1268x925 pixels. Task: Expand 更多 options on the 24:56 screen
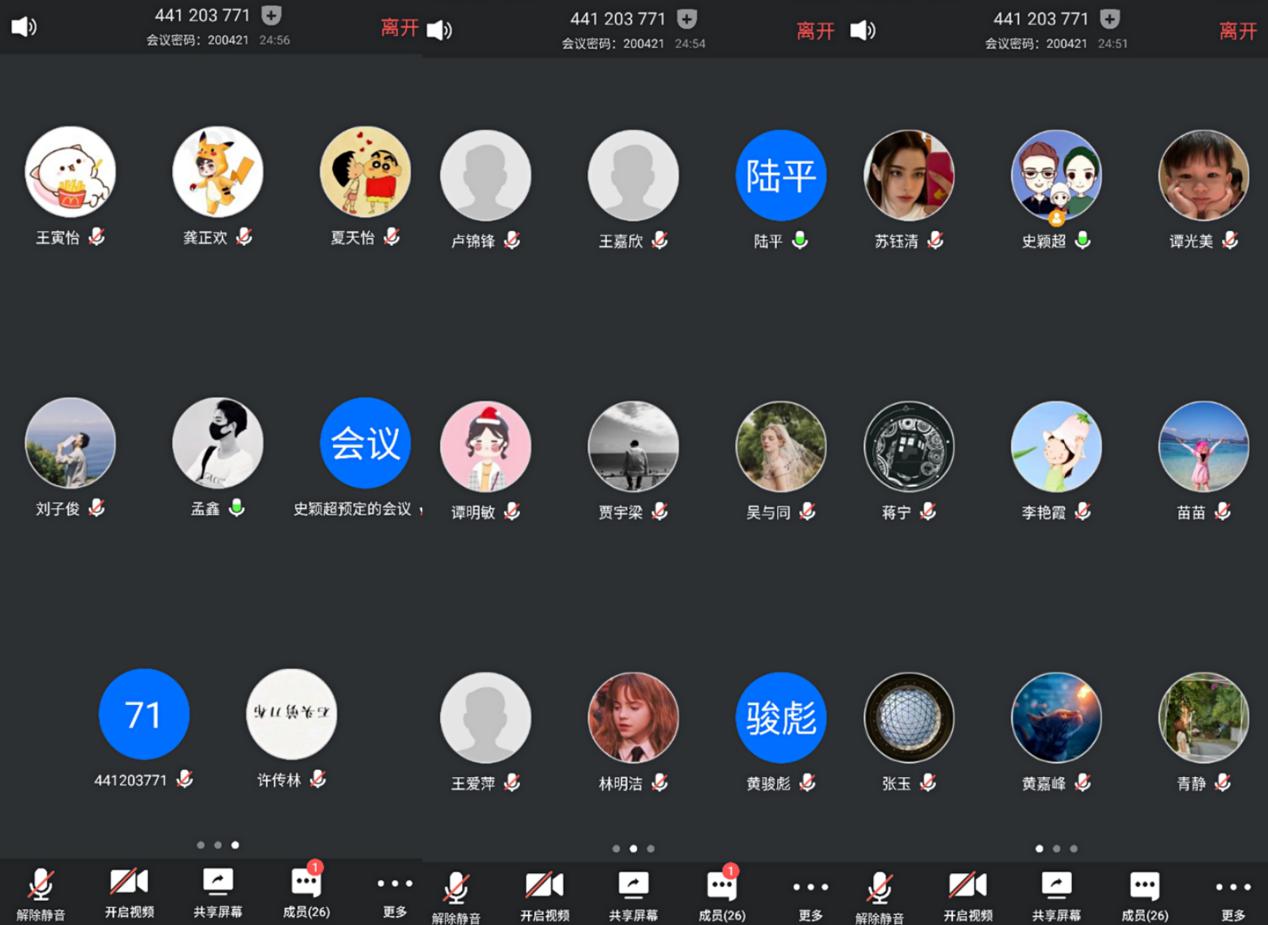pyautogui.click(x=395, y=891)
